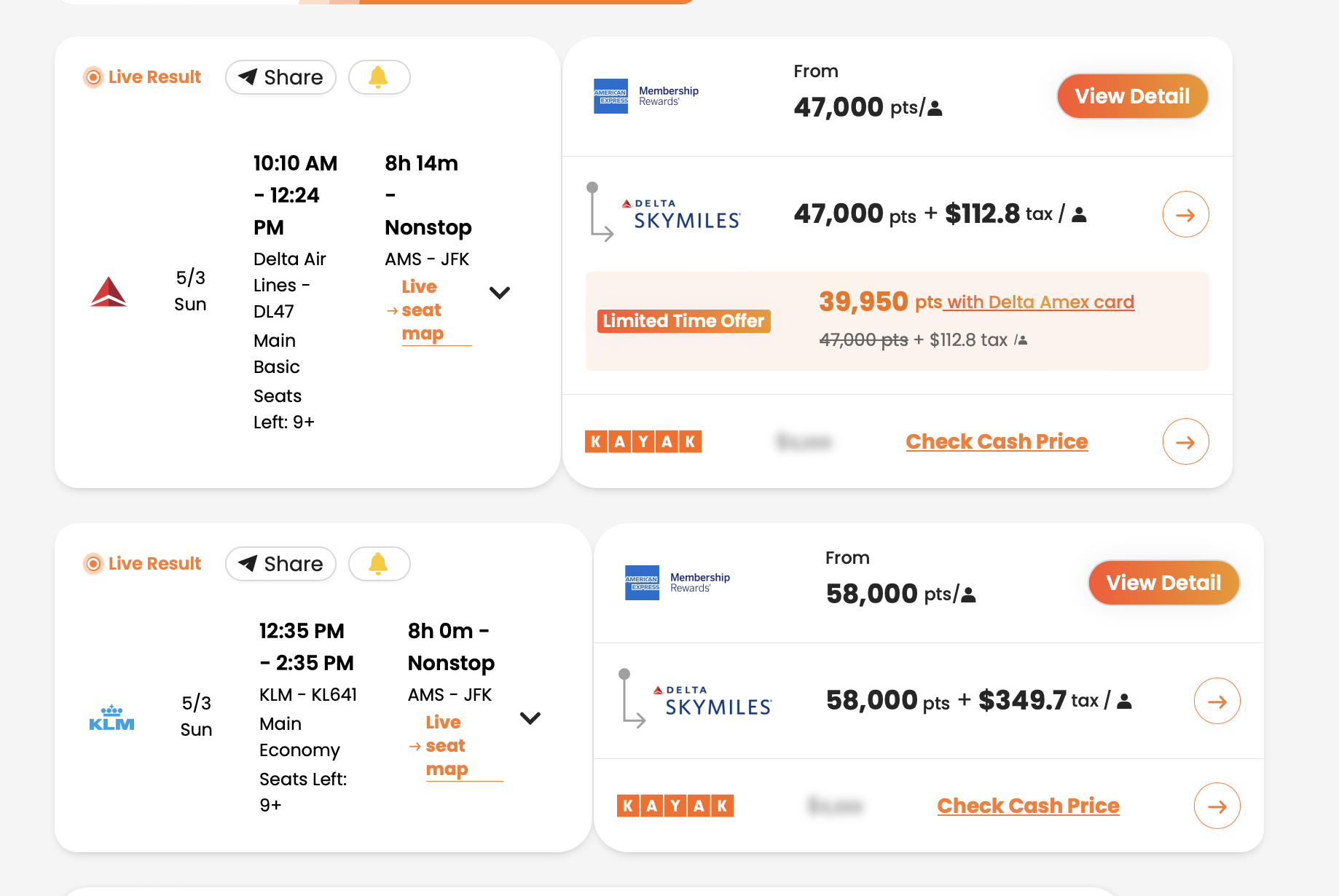The height and width of the screenshot is (896, 1339).
Task: View Detail for 58,000 pts Amex offer
Action: (1163, 583)
